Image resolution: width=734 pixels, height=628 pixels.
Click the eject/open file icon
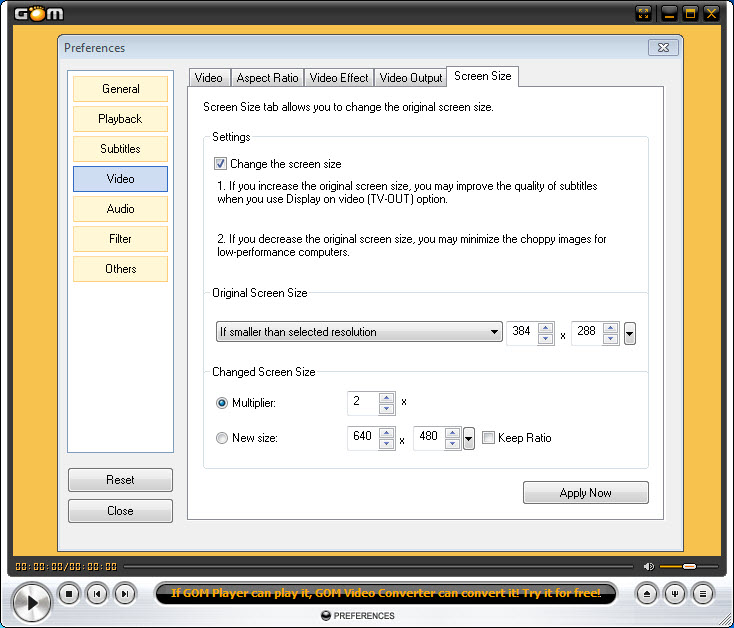649,594
